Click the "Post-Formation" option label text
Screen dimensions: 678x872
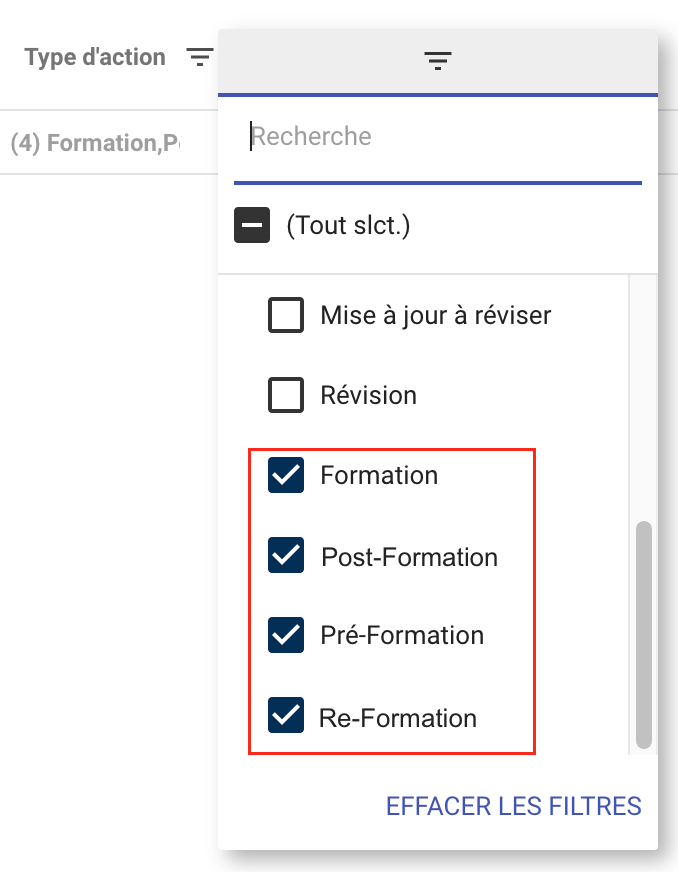409,557
